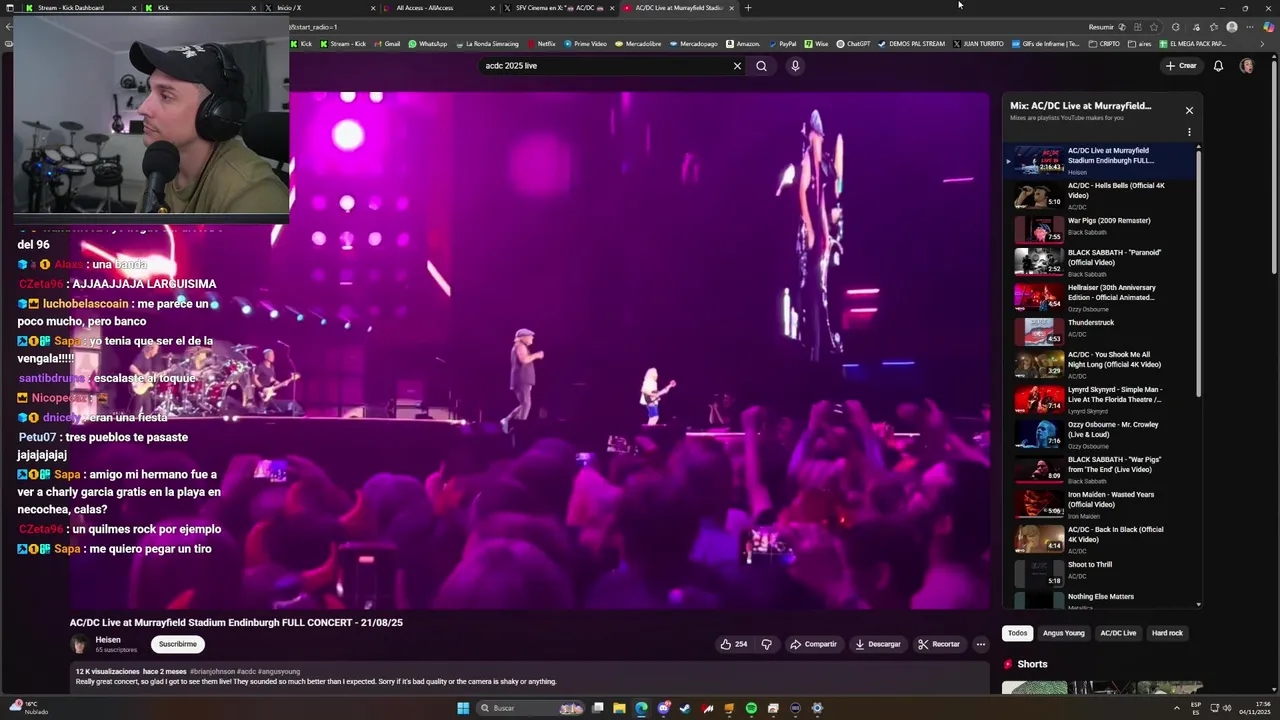Play AC/DC Back In Black entry
This screenshot has height=720, width=1280.
point(1100,539)
